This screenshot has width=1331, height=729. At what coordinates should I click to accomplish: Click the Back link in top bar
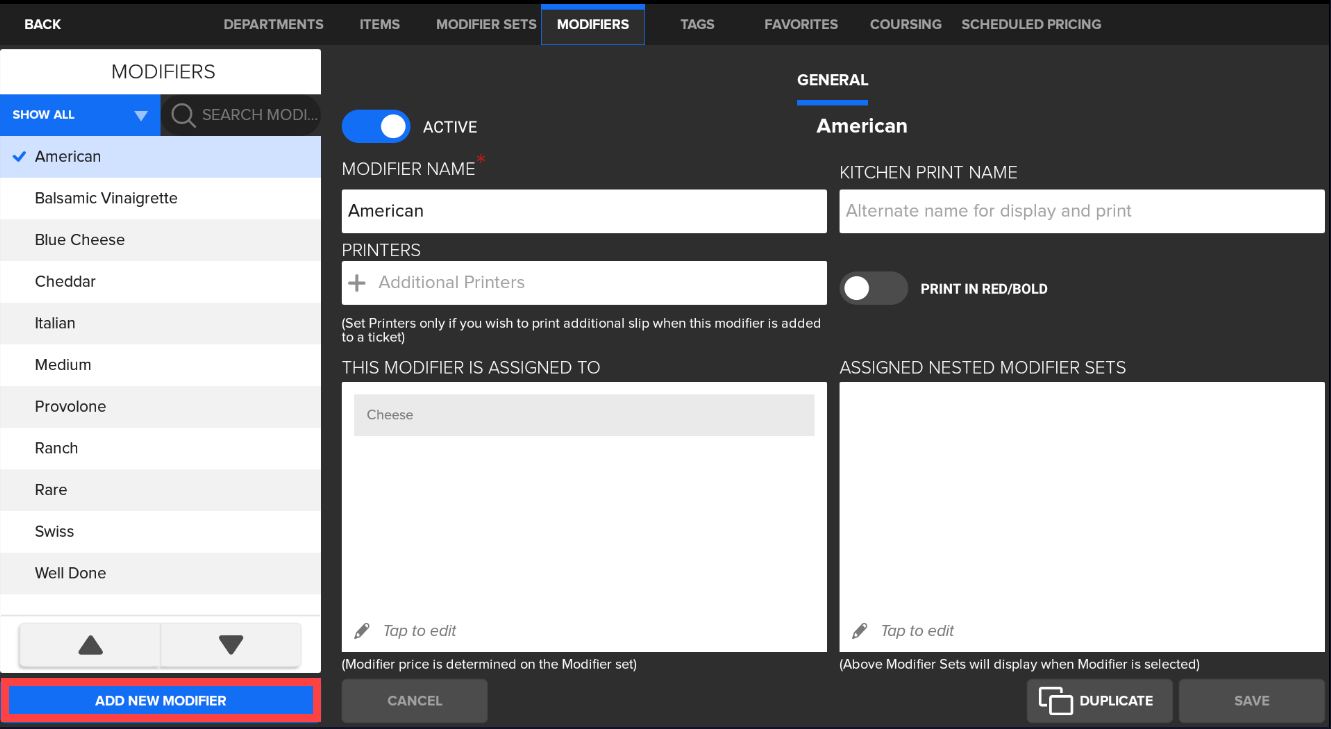(x=42, y=24)
